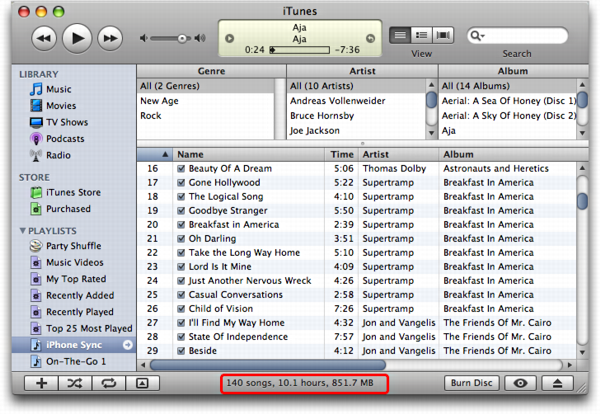Uncheck the song Gone Hollywood
This screenshot has height=414, width=600.
(x=181, y=183)
